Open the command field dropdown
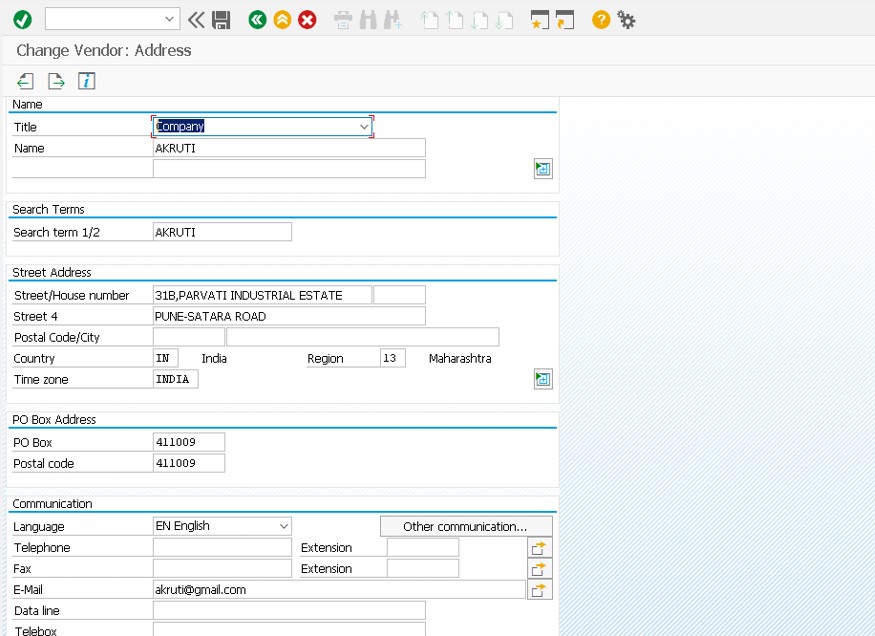 (x=169, y=19)
